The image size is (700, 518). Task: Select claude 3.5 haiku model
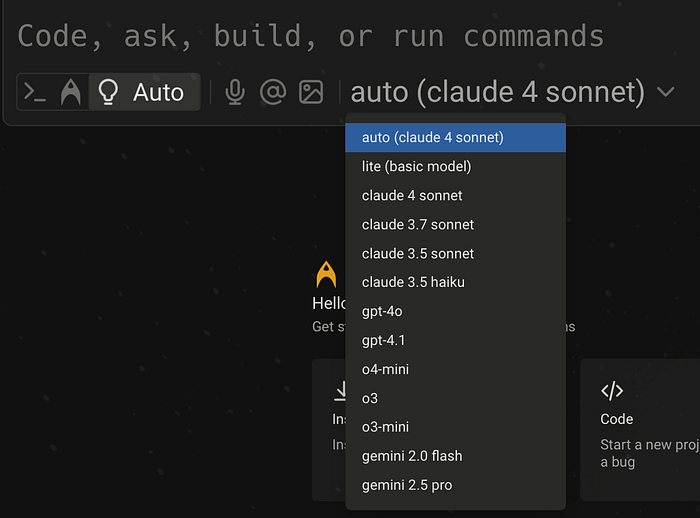(455, 282)
